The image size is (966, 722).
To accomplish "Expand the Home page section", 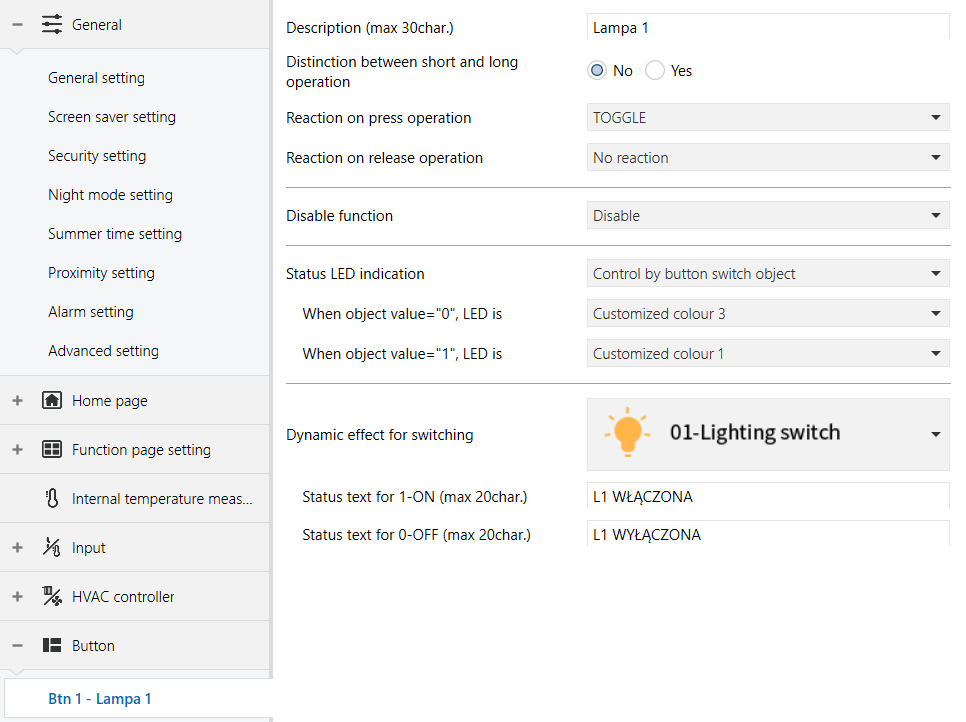I will point(17,400).
